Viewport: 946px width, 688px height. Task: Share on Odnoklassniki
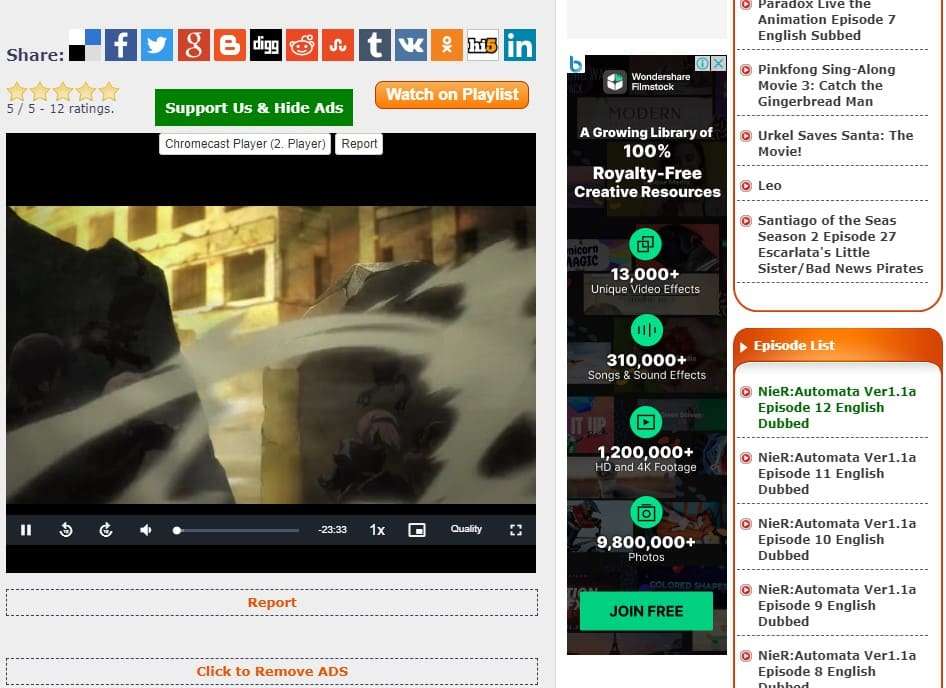[x=447, y=45]
